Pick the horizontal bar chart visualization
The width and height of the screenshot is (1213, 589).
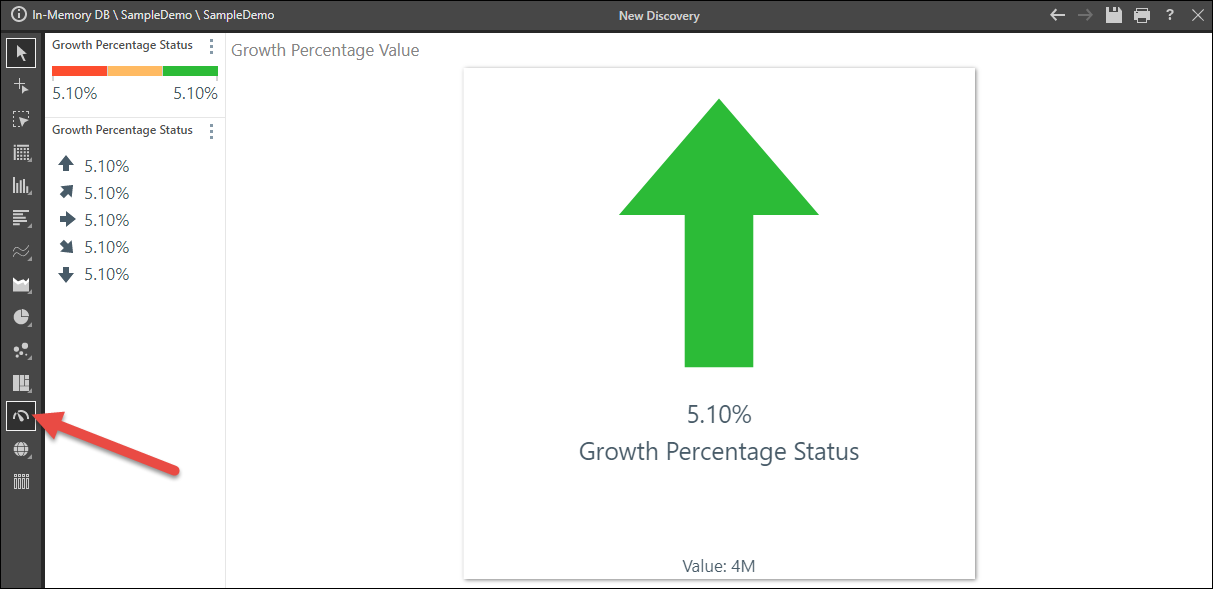click(21, 218)
